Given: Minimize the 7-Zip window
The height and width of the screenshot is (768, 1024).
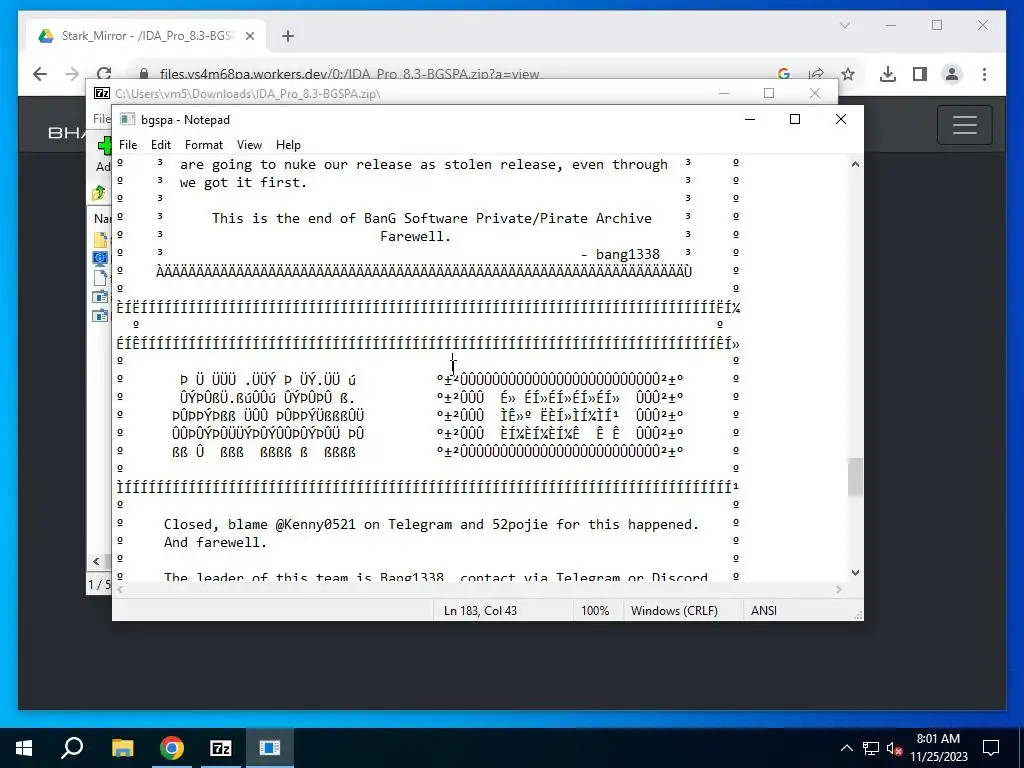Looking at the screenshot, I should click(x=724, y=93).
